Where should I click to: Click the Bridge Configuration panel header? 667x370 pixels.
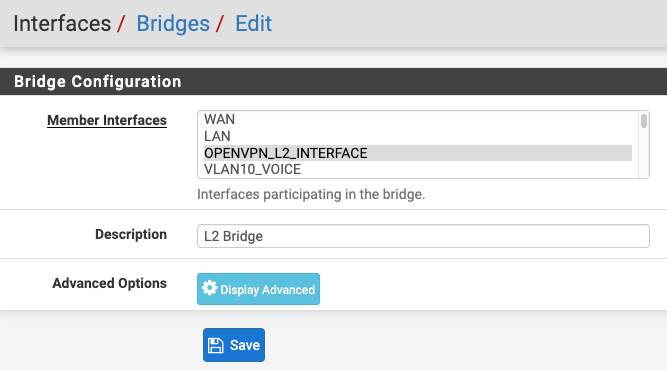tap(334, 81)
